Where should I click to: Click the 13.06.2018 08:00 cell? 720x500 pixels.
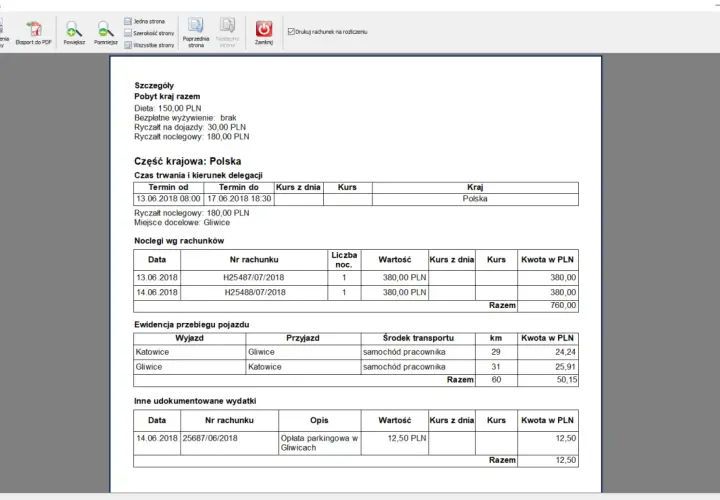click(x=169, y=199)
